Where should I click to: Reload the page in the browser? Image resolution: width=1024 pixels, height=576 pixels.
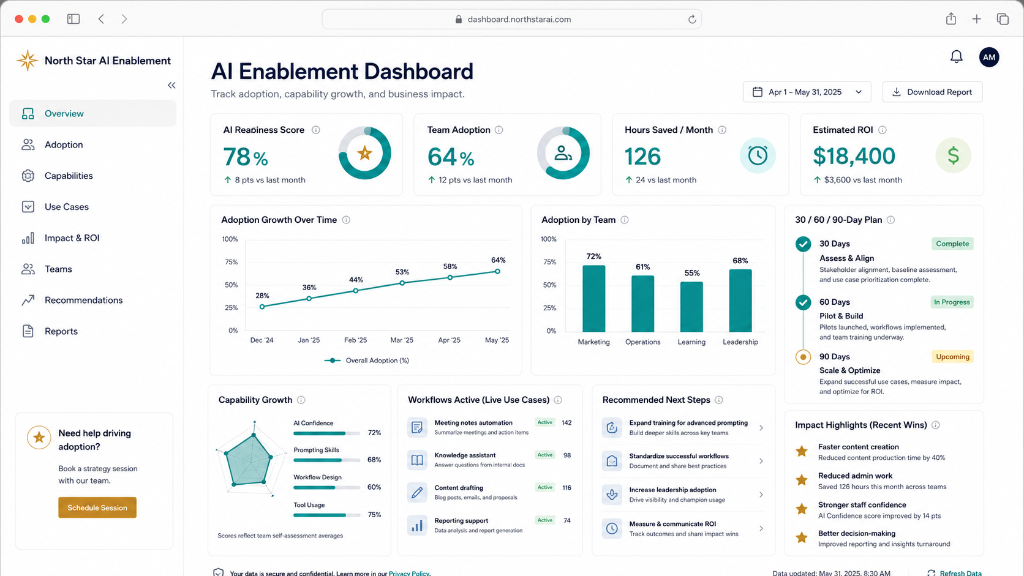click(692, 19)
